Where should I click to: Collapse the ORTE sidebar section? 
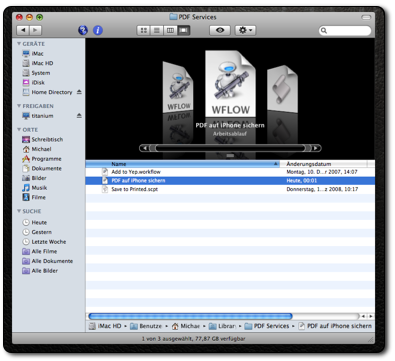(x=19, y=129)
